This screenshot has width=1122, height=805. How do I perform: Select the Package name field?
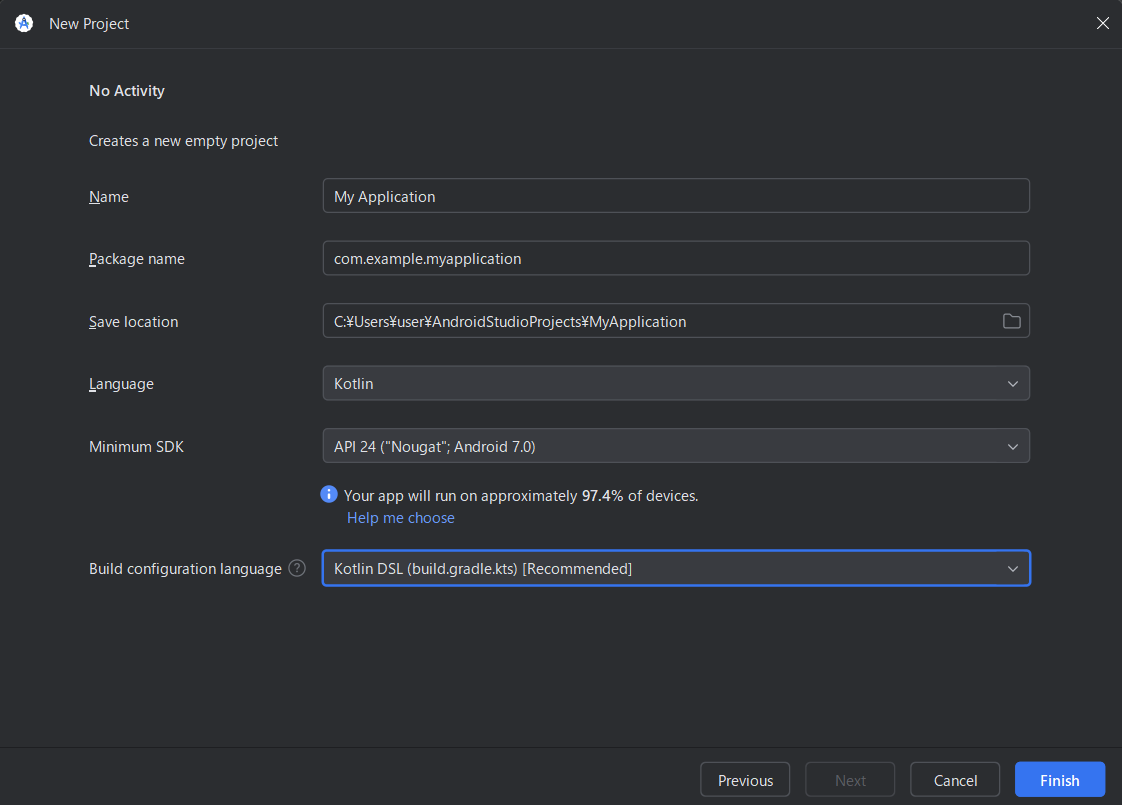[x=675, y=258]
